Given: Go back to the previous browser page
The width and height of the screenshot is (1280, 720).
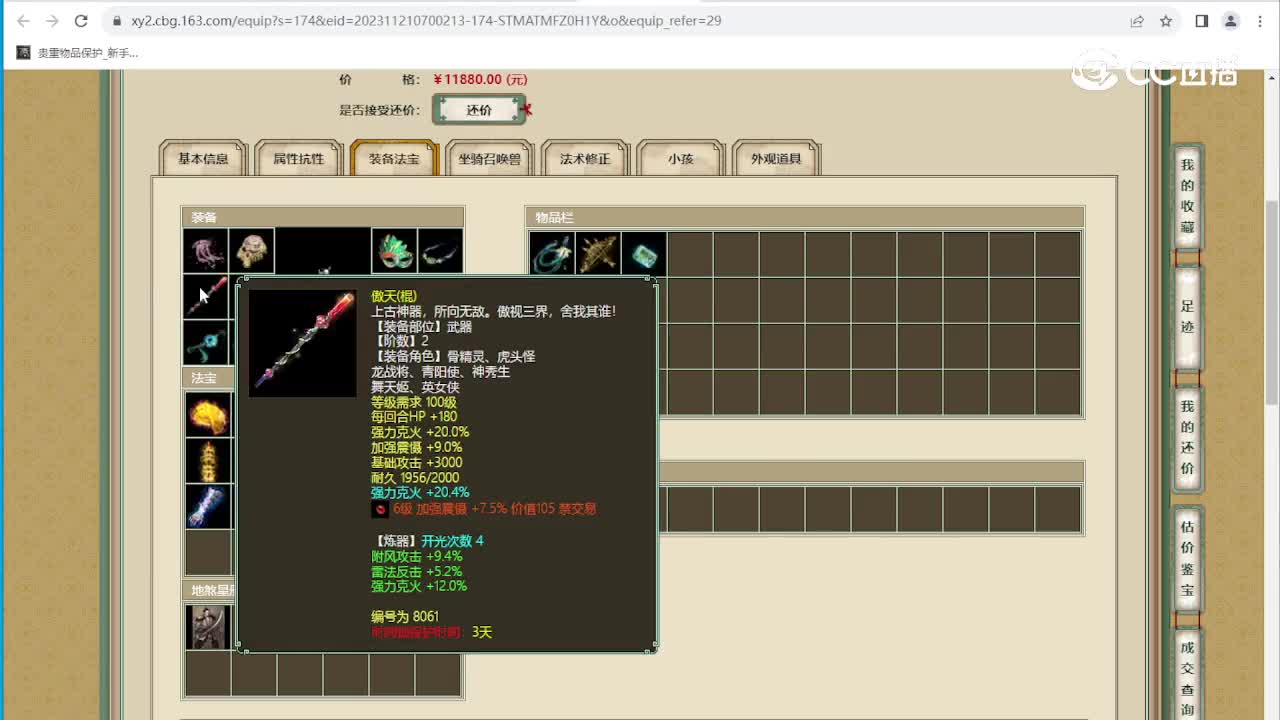Looking at the screenshot, I should 24,21.
